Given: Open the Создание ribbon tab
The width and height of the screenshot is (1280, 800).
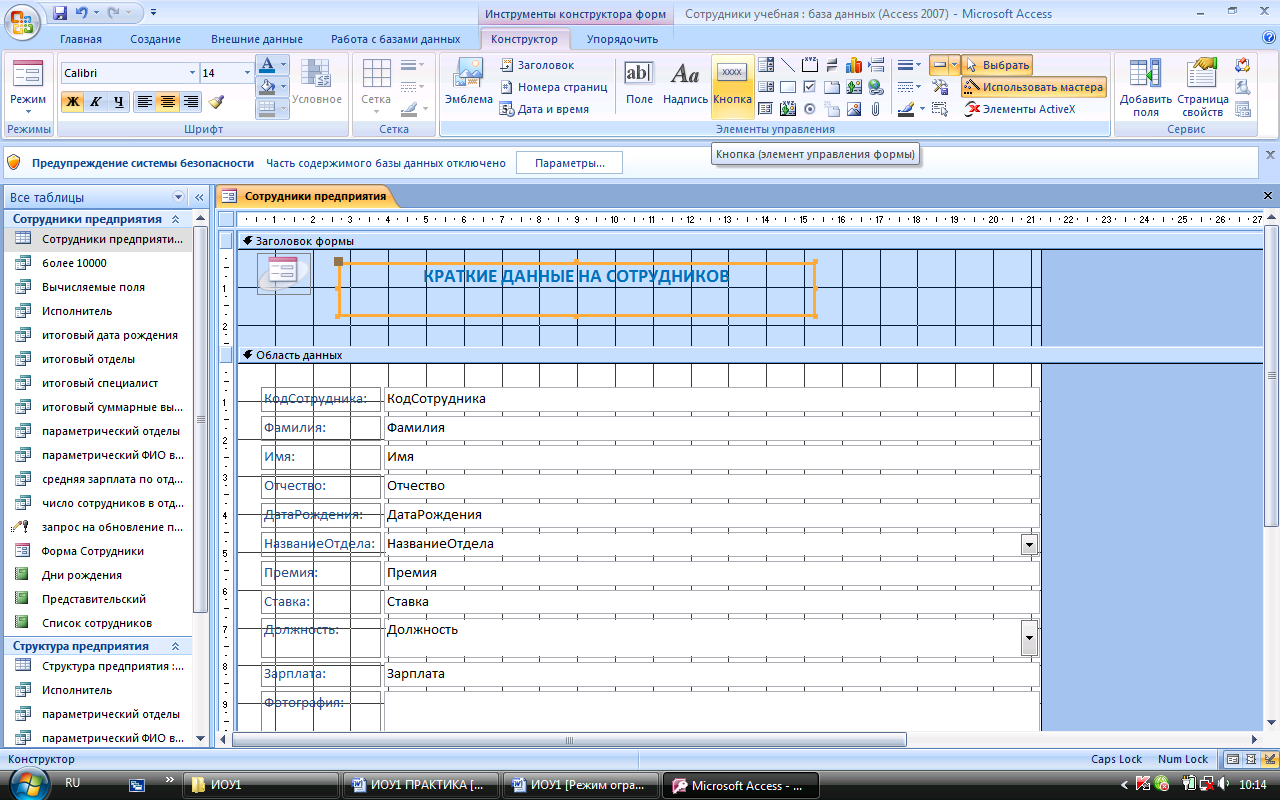Looking at the screenshot, I should [x=155, y=39].
